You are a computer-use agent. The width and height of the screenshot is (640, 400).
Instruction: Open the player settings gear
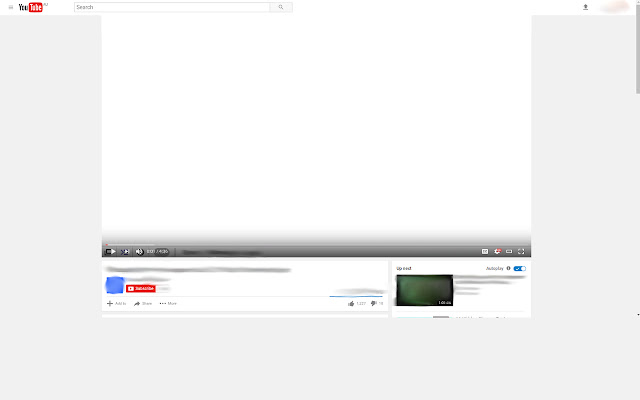[497, 251]
